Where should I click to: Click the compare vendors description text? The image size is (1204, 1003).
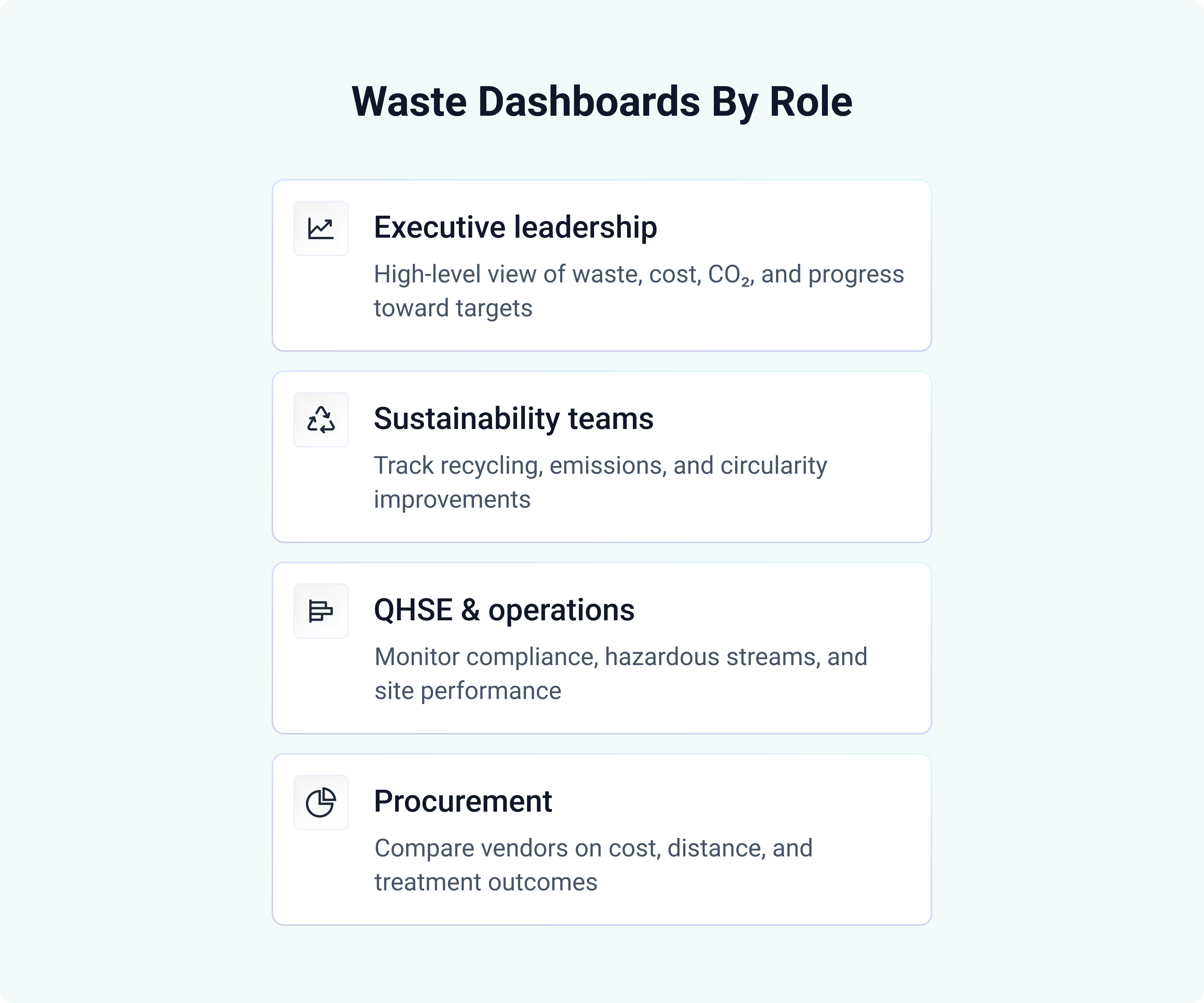click(x=593, y=848)
